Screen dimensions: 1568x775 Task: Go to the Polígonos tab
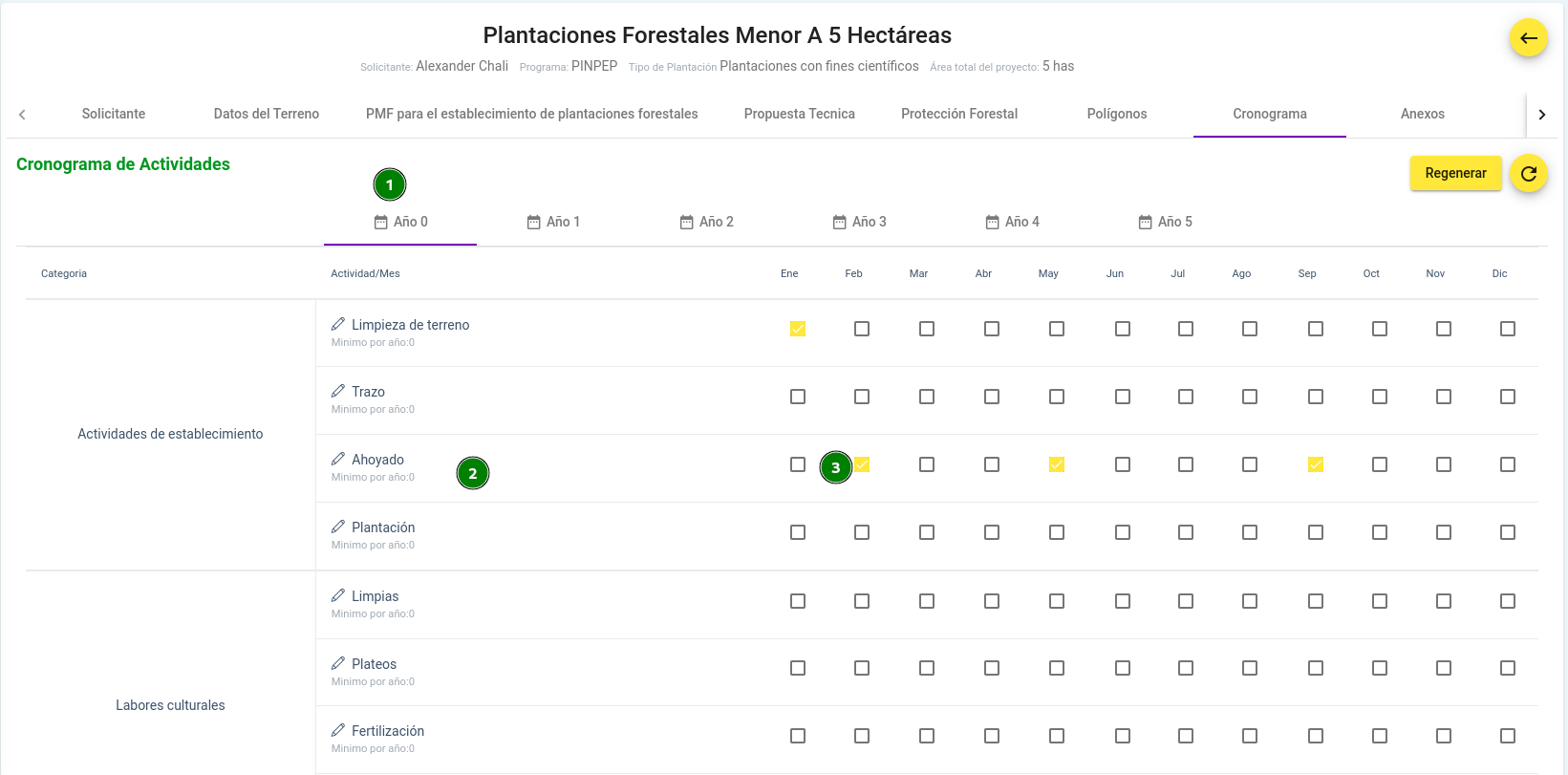click(1117, 114)
